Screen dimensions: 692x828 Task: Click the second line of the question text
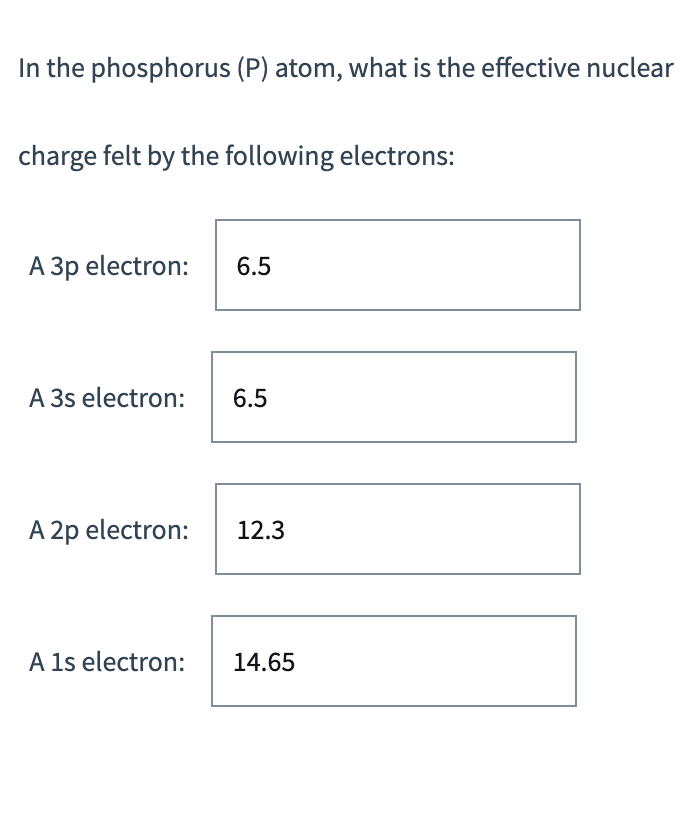236,156
